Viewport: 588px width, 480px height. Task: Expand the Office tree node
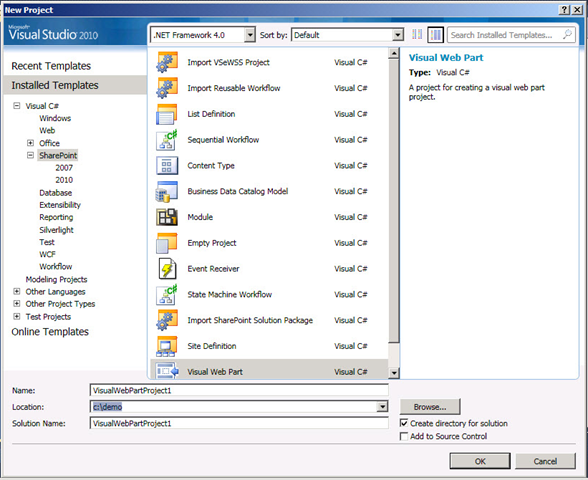click(x=30, y=143)
